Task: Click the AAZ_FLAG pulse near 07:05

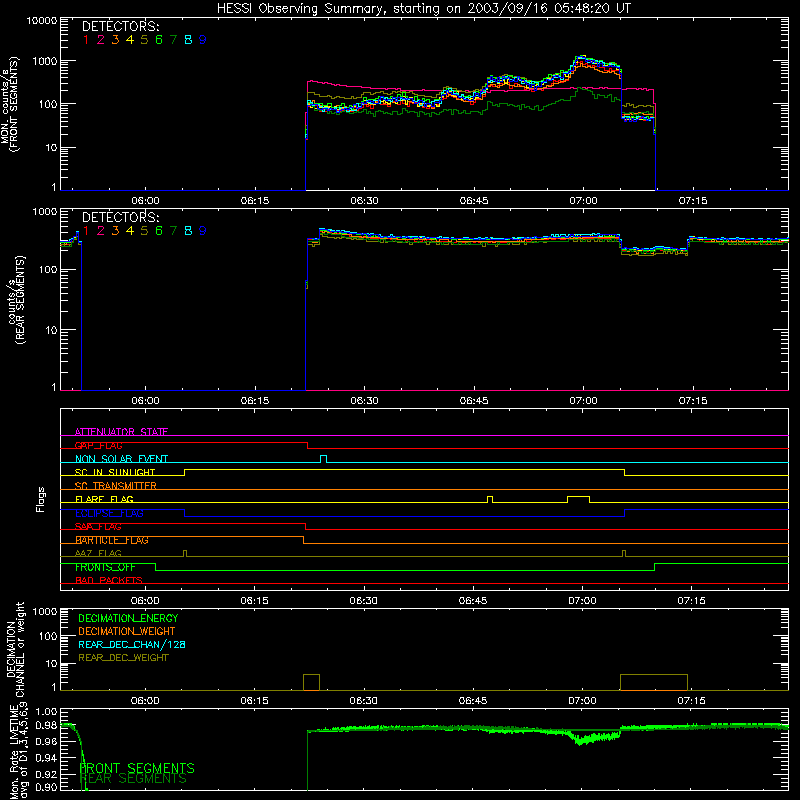Action: pyautogui.click(x=624, y=554)
